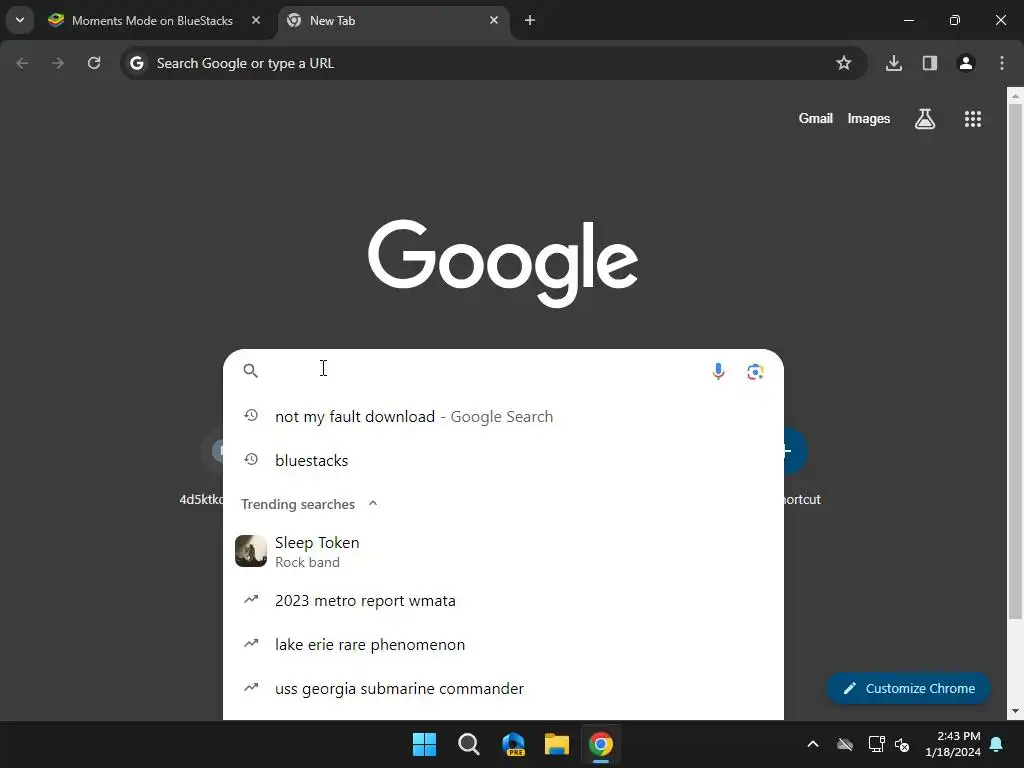Open the profile avatar menu

966,63
